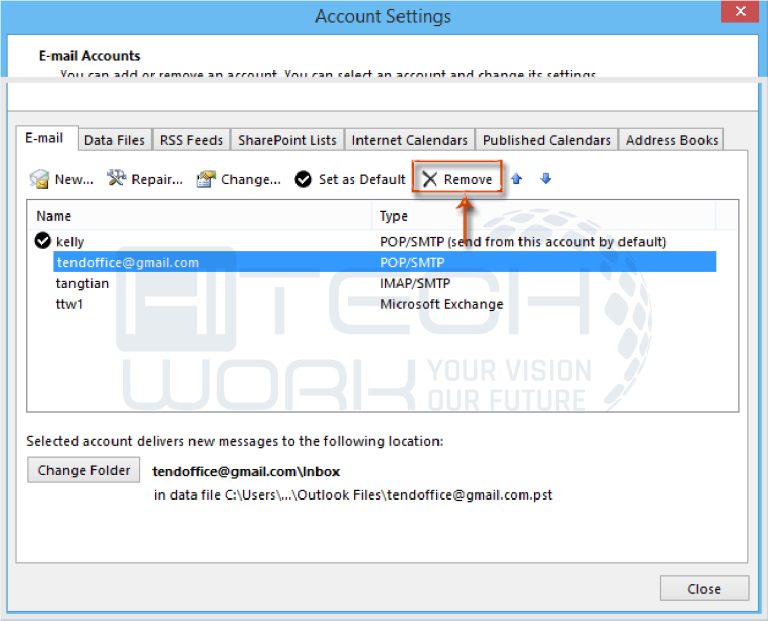Open the SharePoint Lists tab
This screenshot has height=621, width=768.
tap(288, 140)
